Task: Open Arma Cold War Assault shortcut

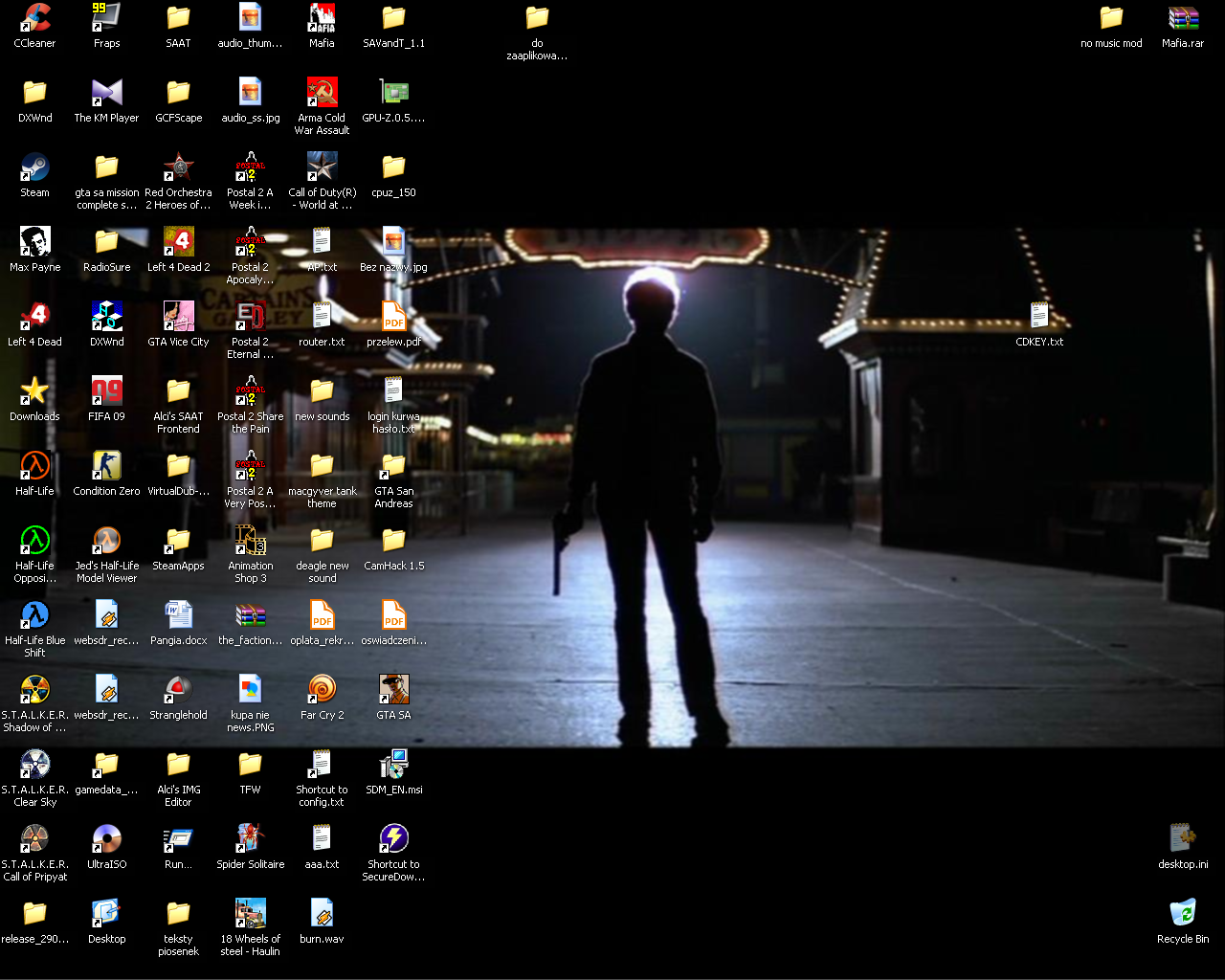Action: [322, 92]
